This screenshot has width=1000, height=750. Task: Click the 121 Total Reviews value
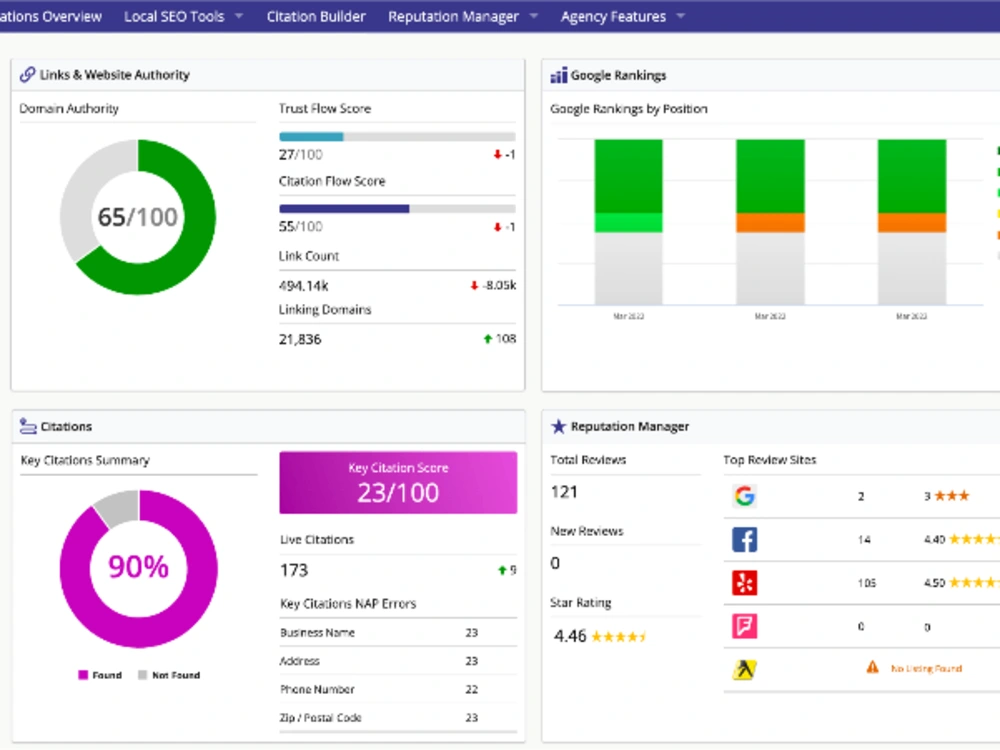pyautogui.click(x=564, y=492)
